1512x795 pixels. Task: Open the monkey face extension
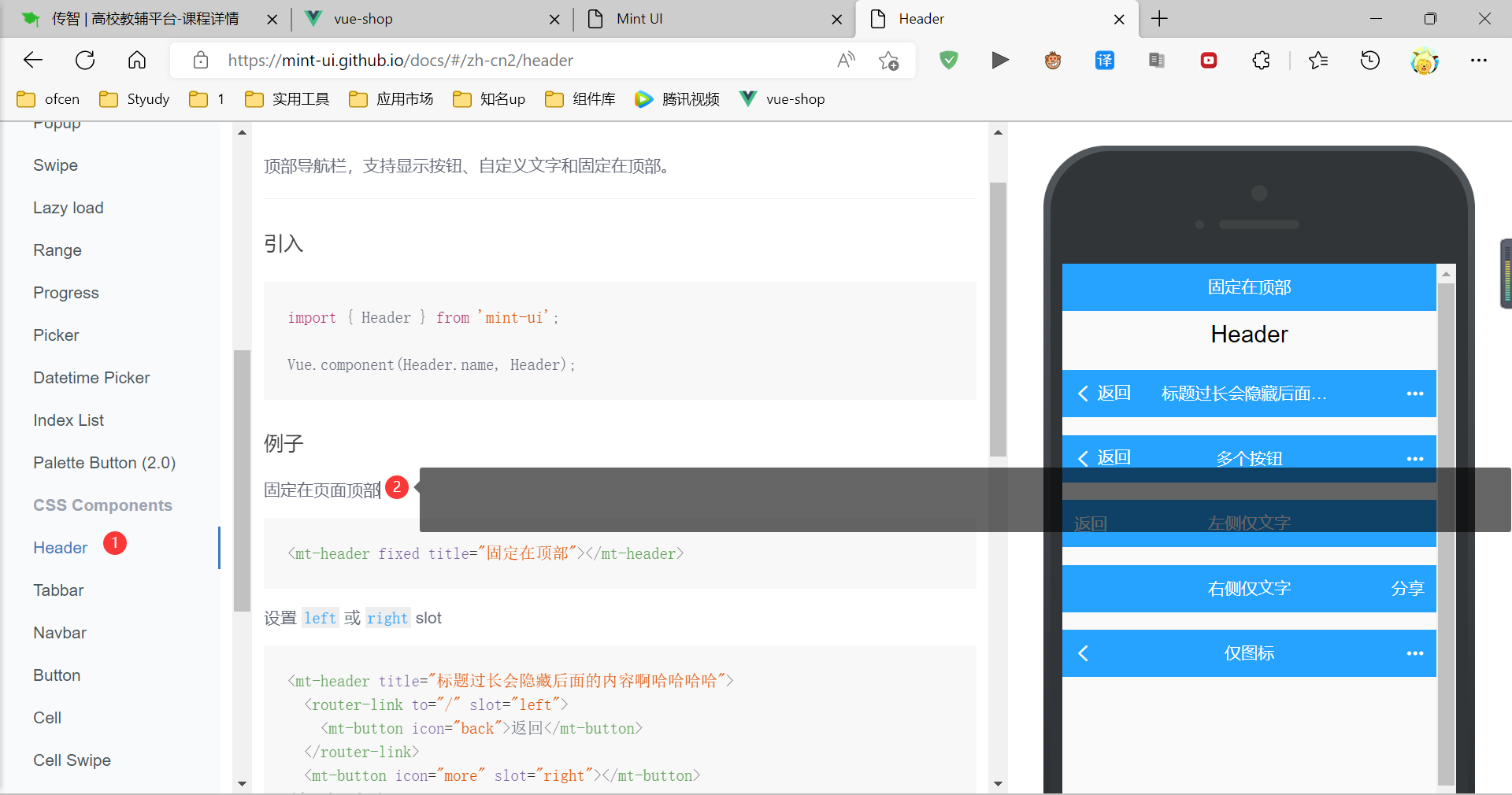click(x=1053, y=60)
